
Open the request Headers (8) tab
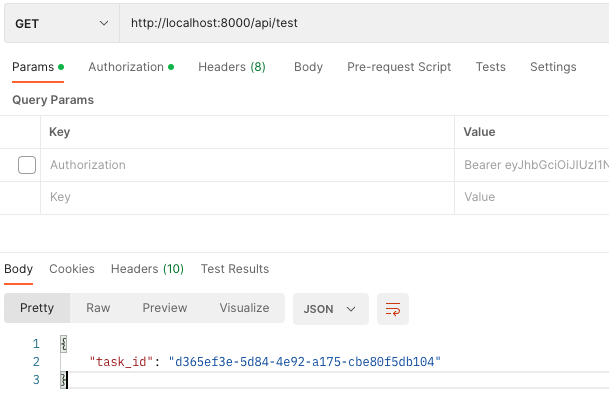232,67
